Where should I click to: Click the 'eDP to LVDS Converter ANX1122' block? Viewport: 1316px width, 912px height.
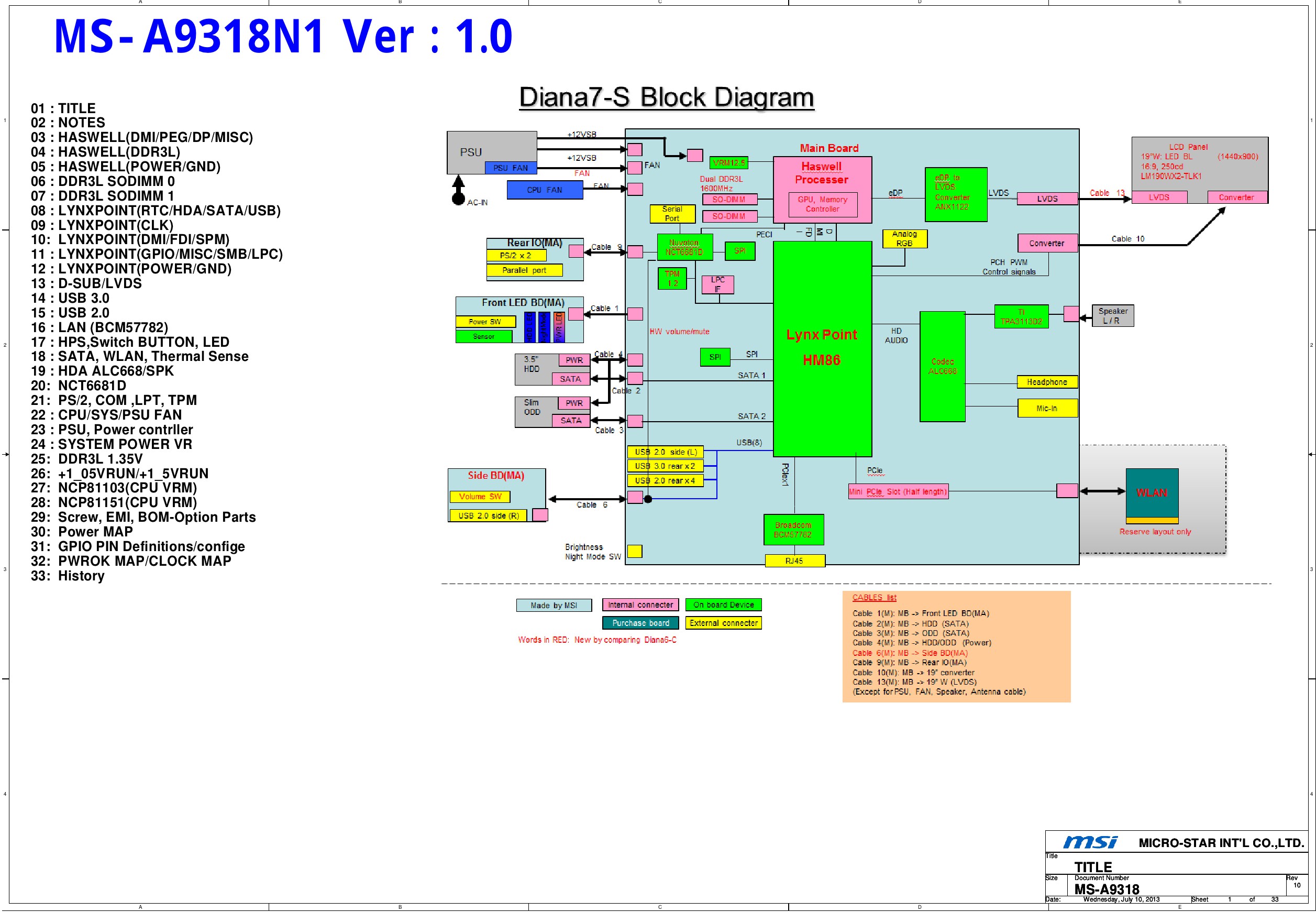coord(956,194)
